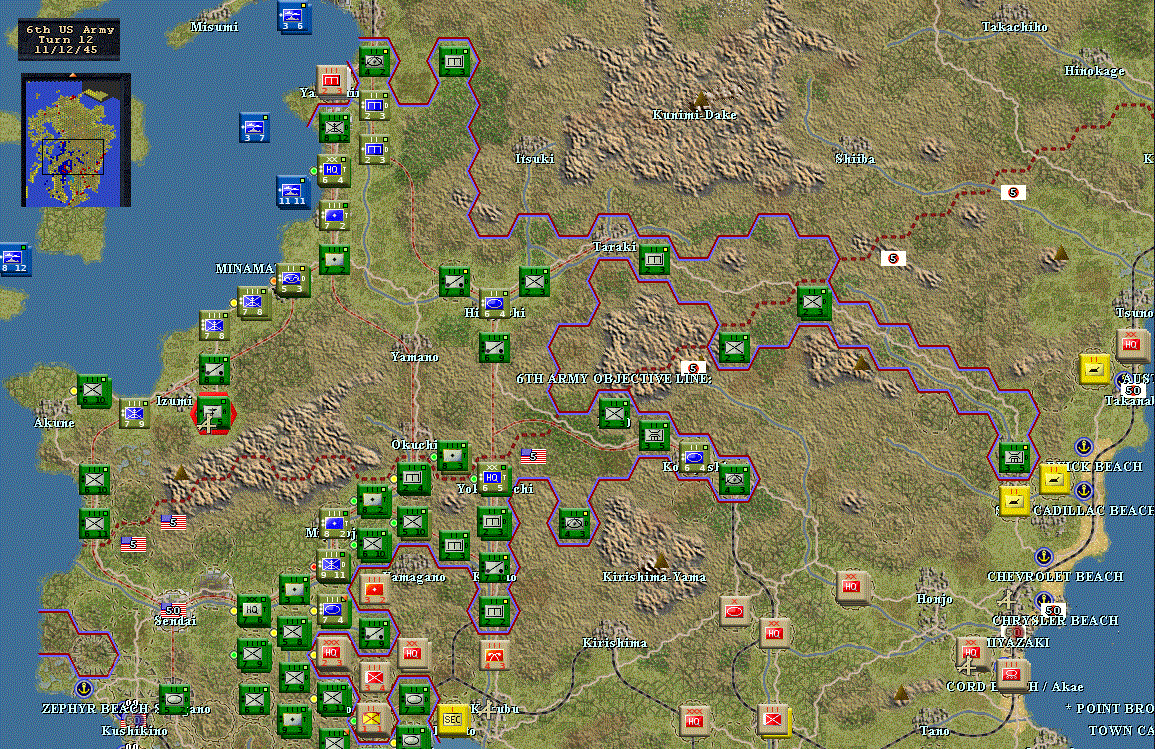The width and height of the screenshot is (1155, 749).
Task: Click the Kunimi-Dake mountain peak marker
Action: point(701,99)
